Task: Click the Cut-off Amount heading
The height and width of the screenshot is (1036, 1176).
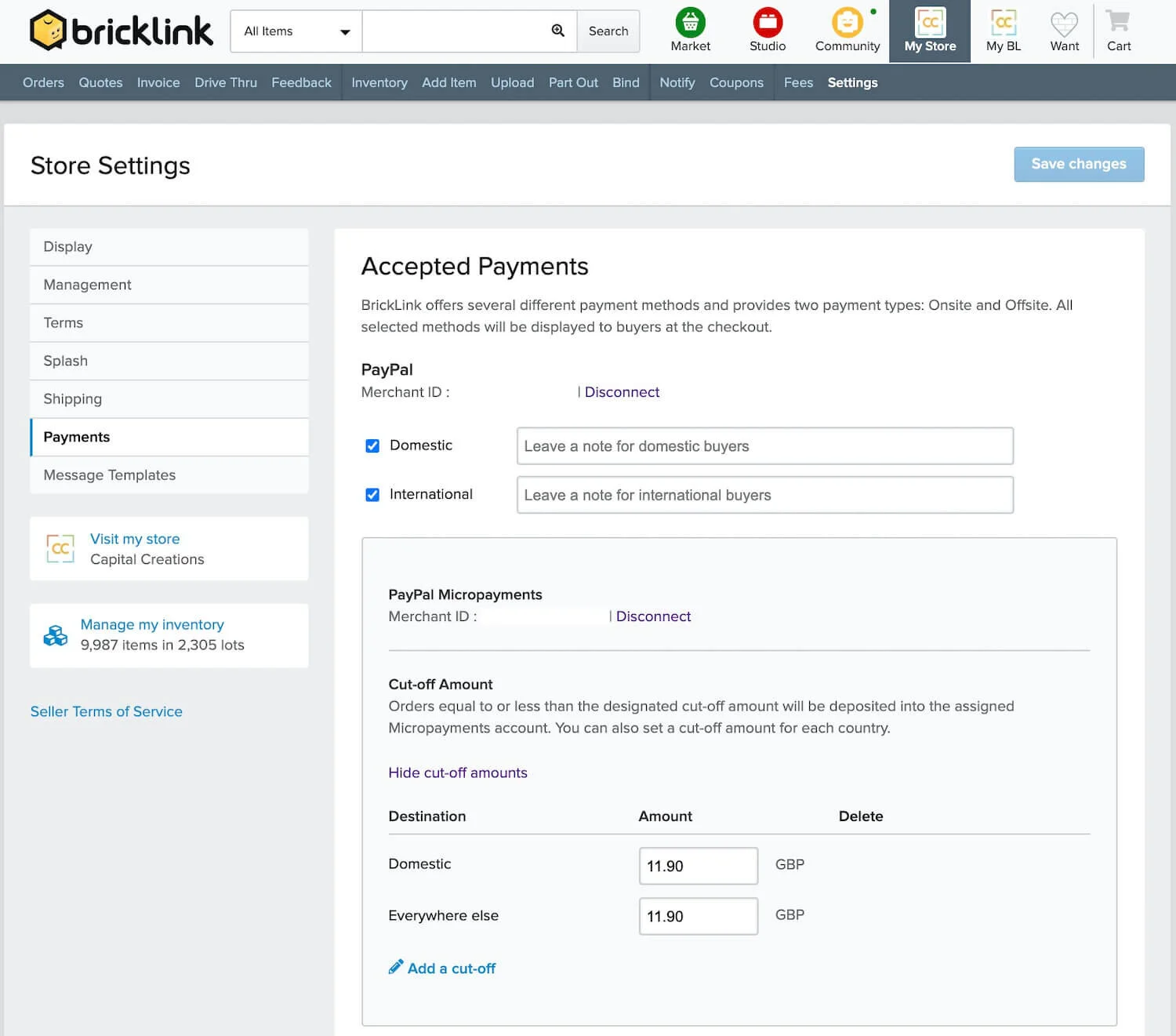Action: [441, 684]
